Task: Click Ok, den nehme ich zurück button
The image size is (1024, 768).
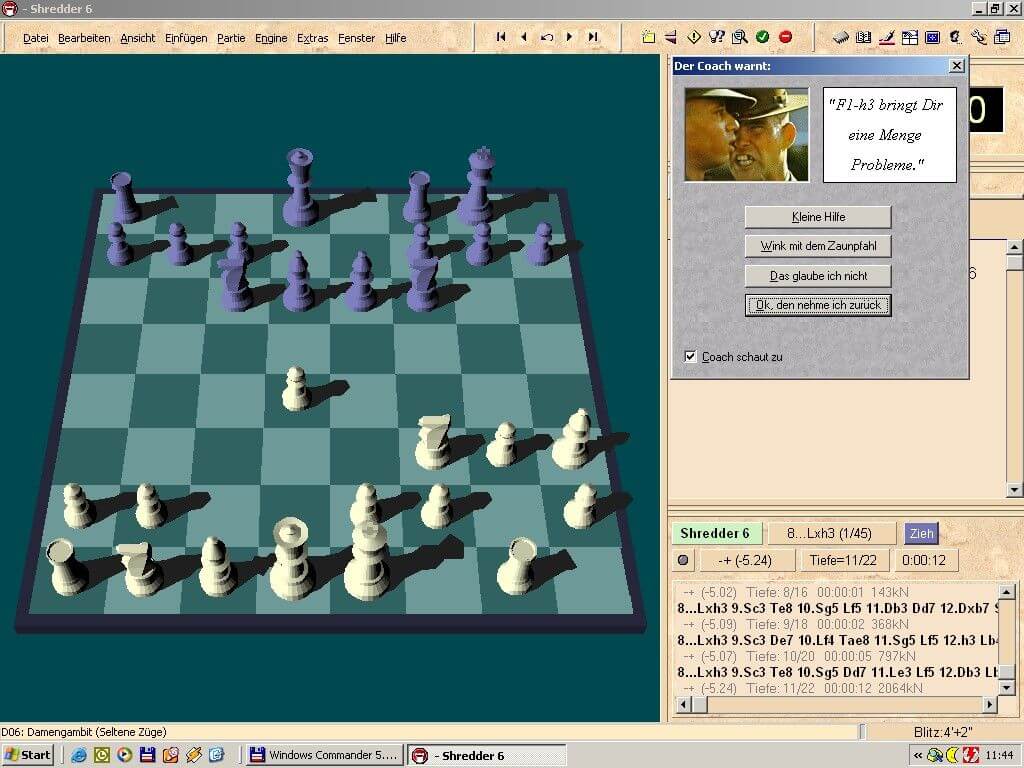Action: (818, 305)
